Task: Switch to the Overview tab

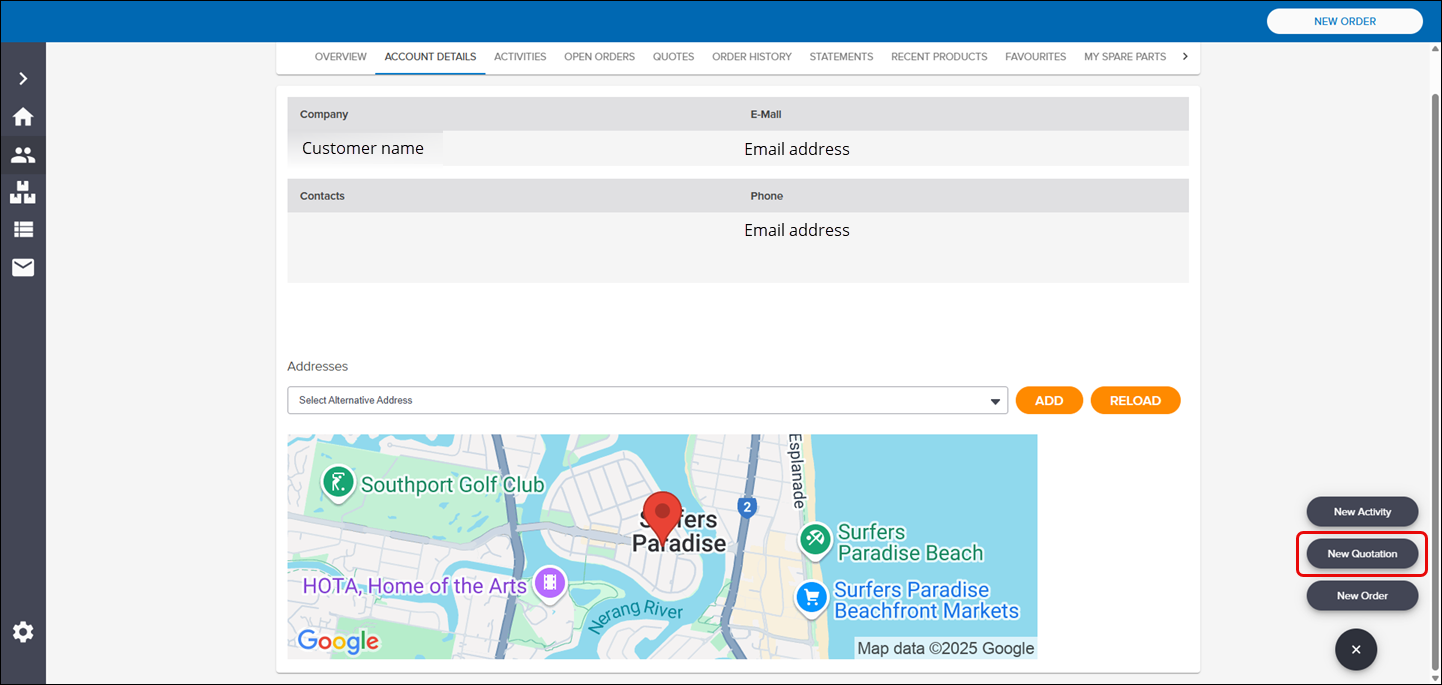Action: [340, 57]
